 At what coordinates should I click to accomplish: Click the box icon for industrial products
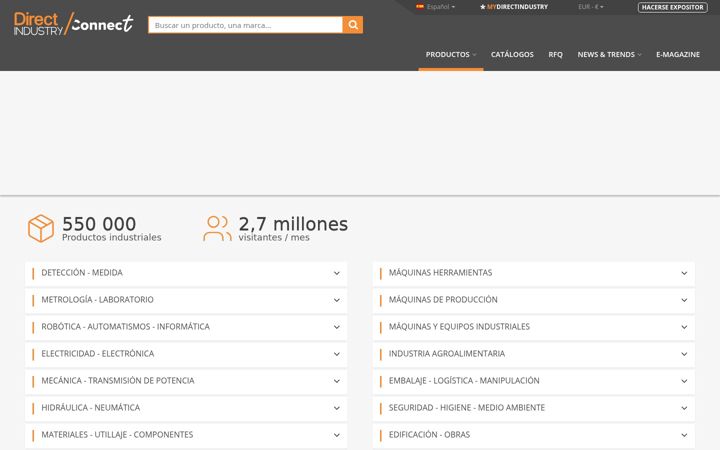[x=41, y=228]
